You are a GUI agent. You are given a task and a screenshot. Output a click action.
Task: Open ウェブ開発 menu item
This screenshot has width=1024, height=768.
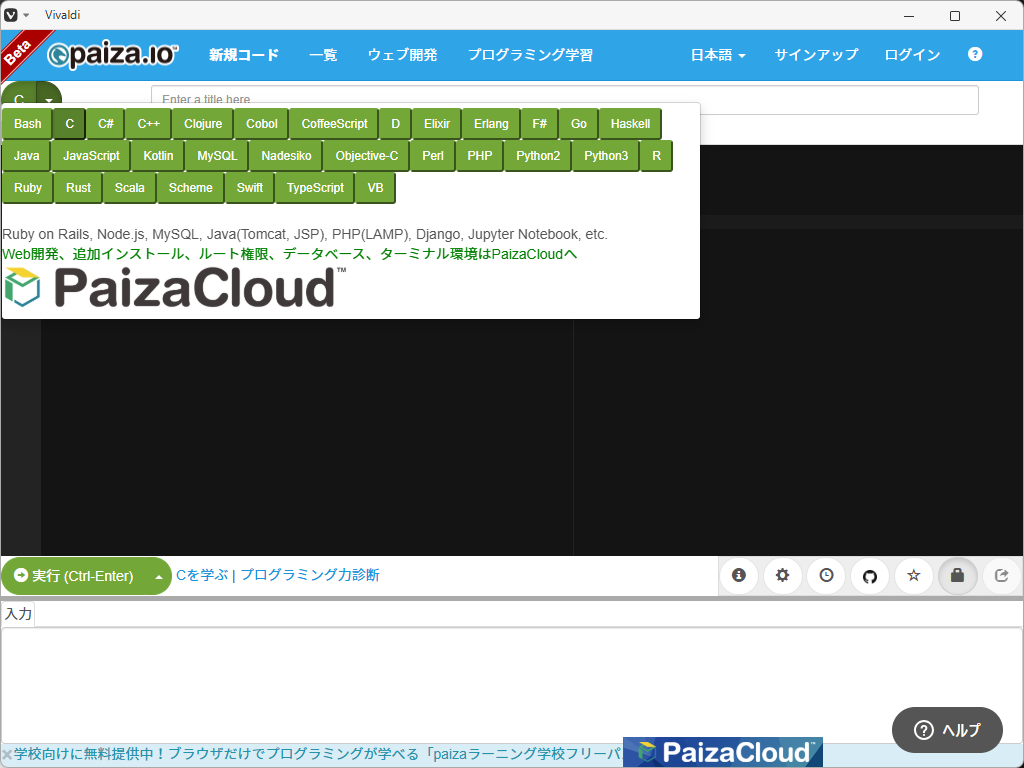pos(402,55)
